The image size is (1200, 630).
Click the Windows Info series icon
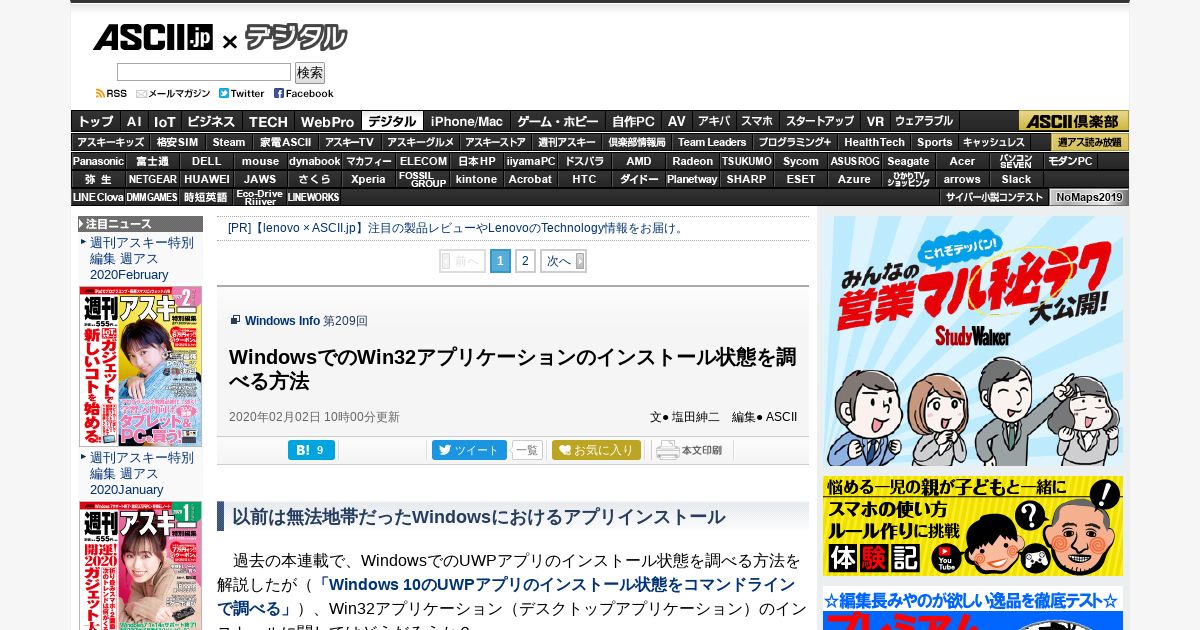tap(235, 320)
